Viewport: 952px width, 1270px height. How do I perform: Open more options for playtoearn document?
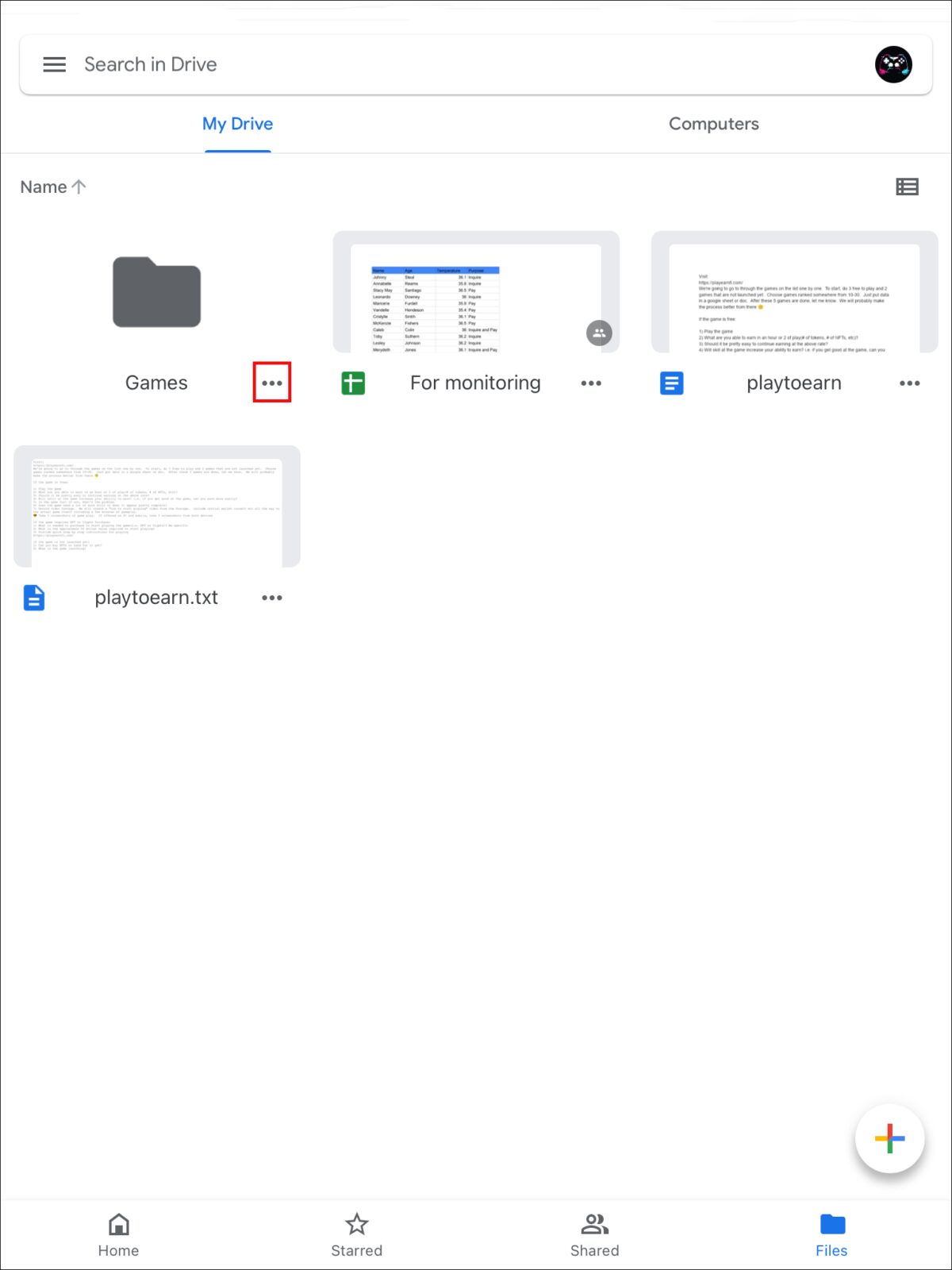[909, 383]
